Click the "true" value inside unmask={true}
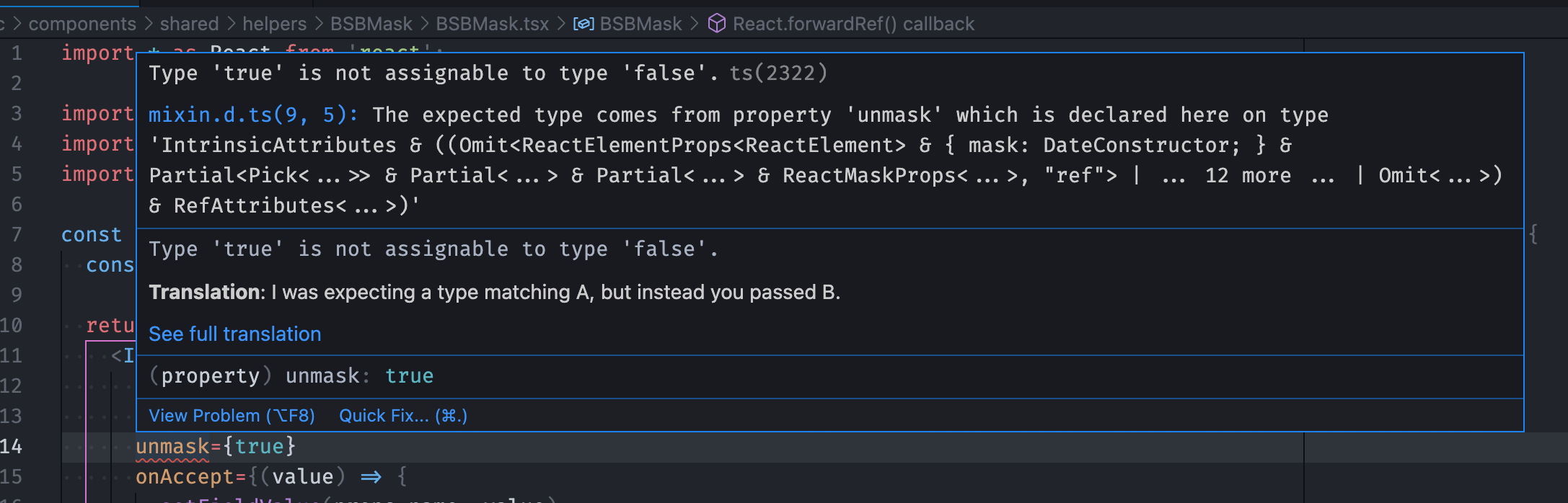Screen dimensions: 1568x503 [256, 445]
